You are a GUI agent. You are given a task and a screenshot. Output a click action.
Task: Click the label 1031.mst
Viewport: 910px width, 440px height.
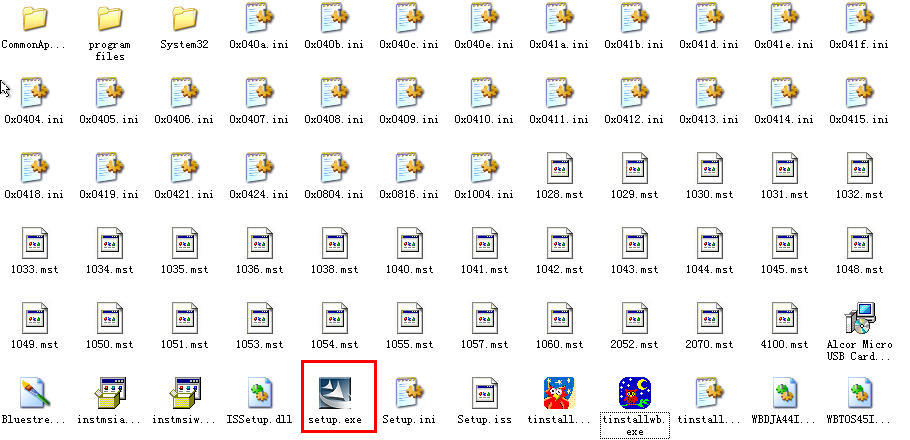pyautogui.click(x=784, y=194)
